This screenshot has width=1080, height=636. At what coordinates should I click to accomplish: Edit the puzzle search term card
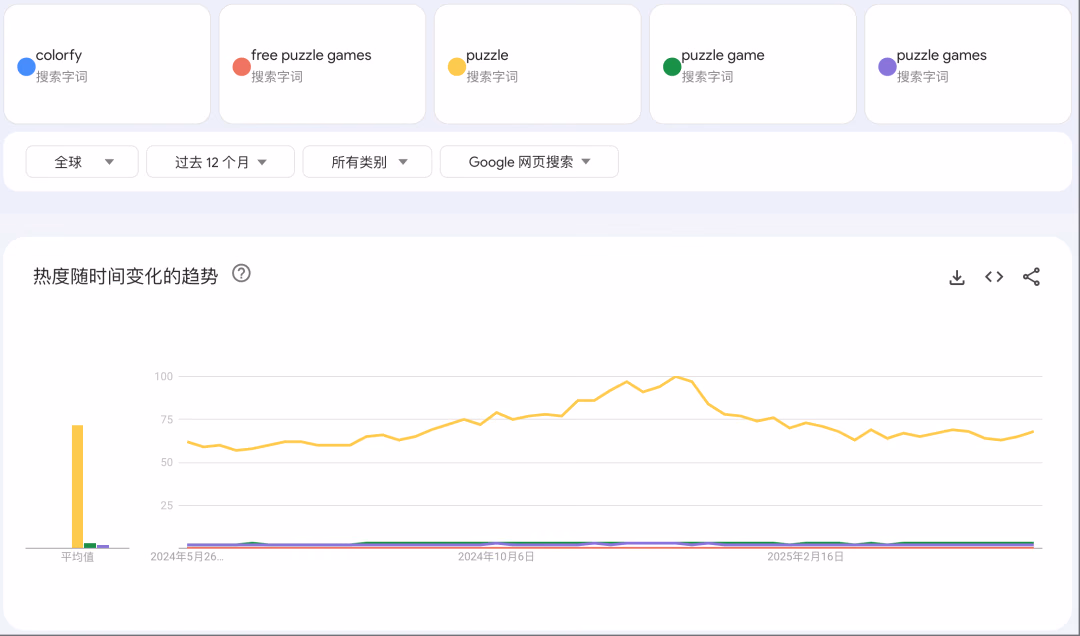[537, 65]
